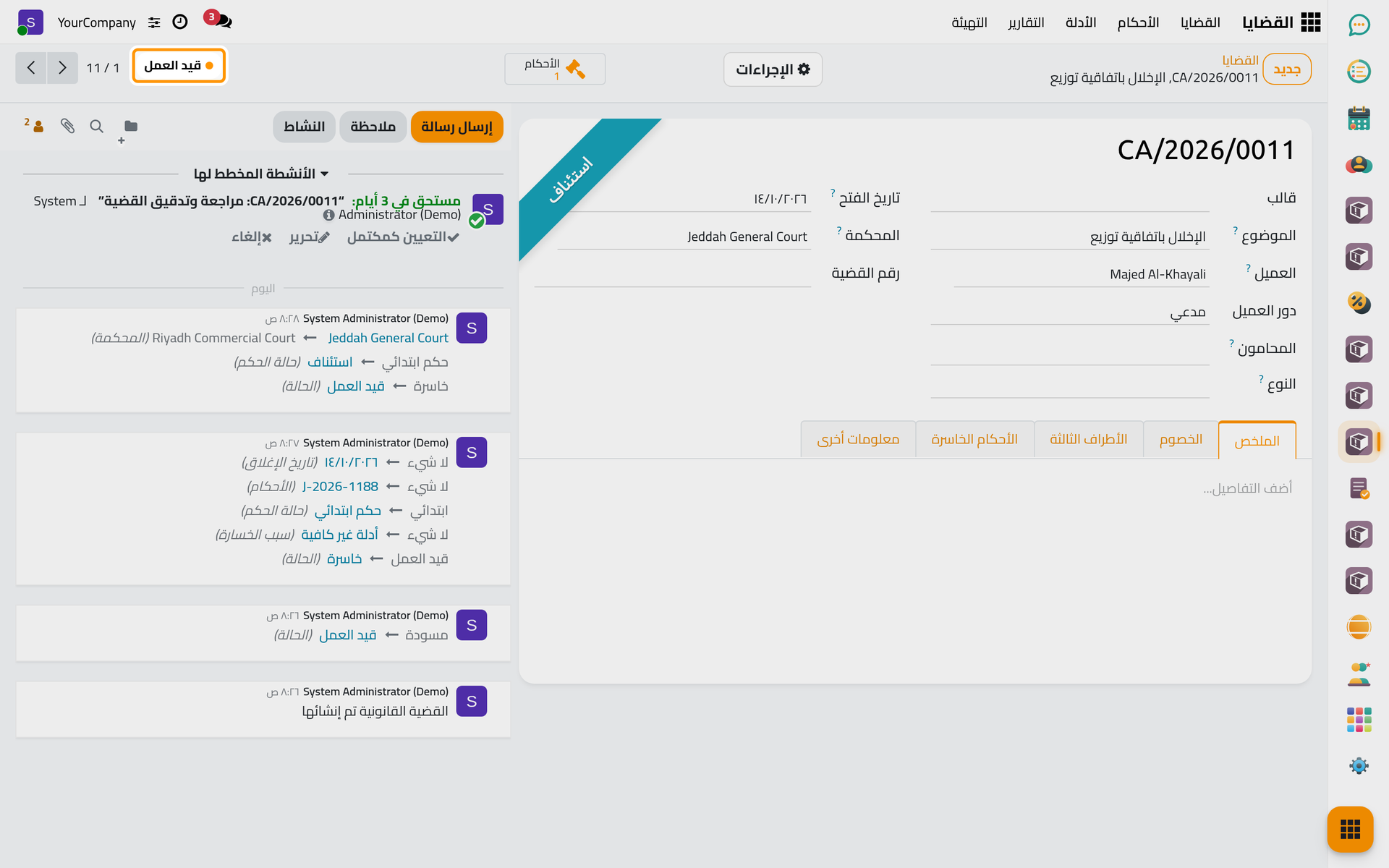Open the discuss chat icon in sidebar
1389x868 pixels.
(x=1359, y=25)
